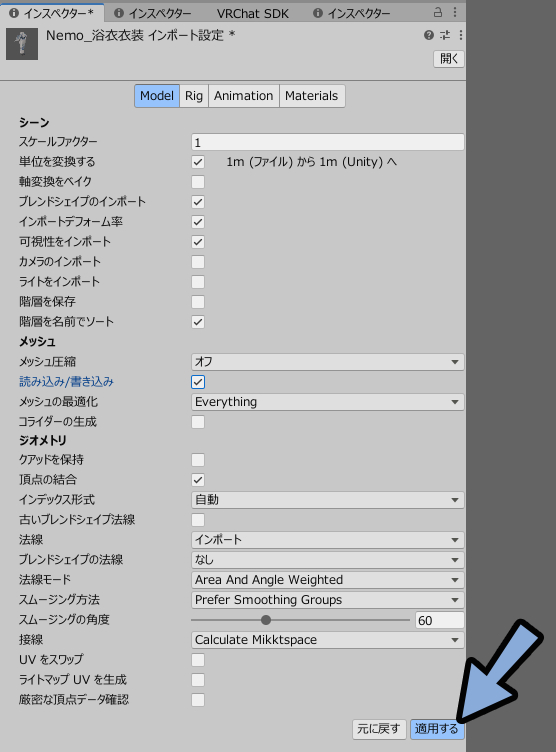Expand the メッシュの最適化 Everything dropdown
Screen dimensions: 556x752
coord(327,402)
